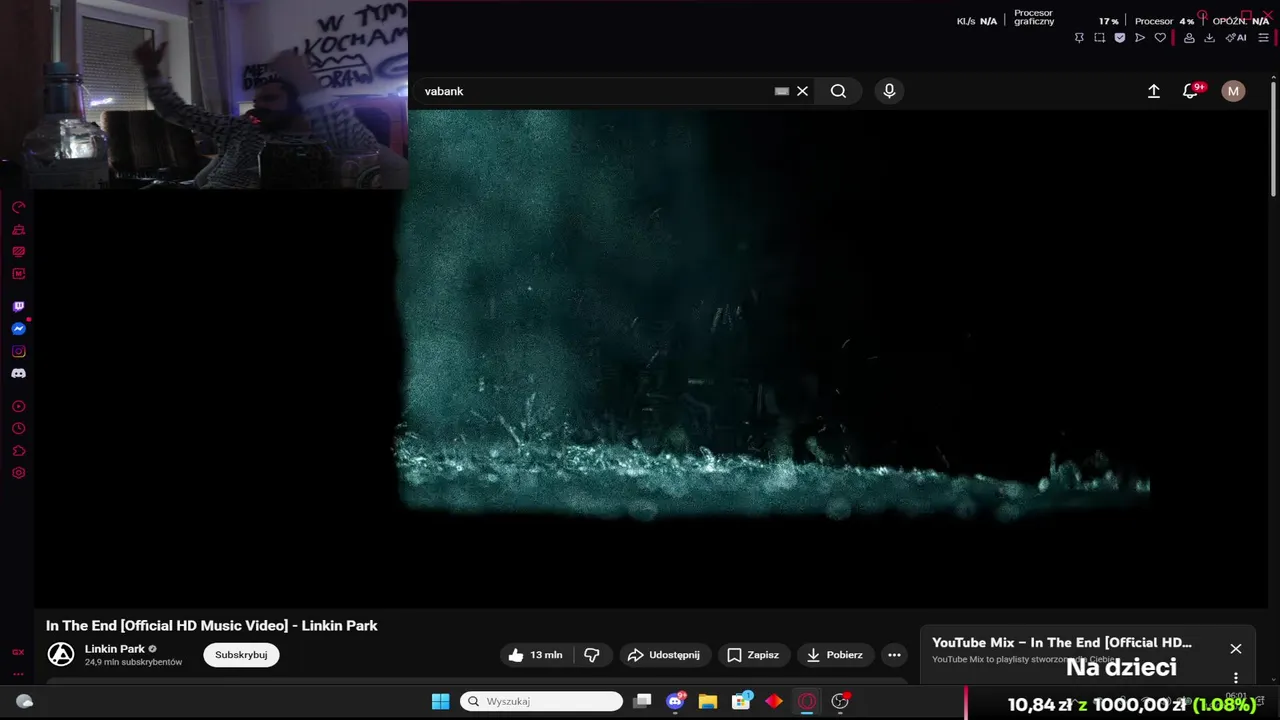1280x720 pixels.
Task: Open the sidebar M mail icon
Action: 18,274
